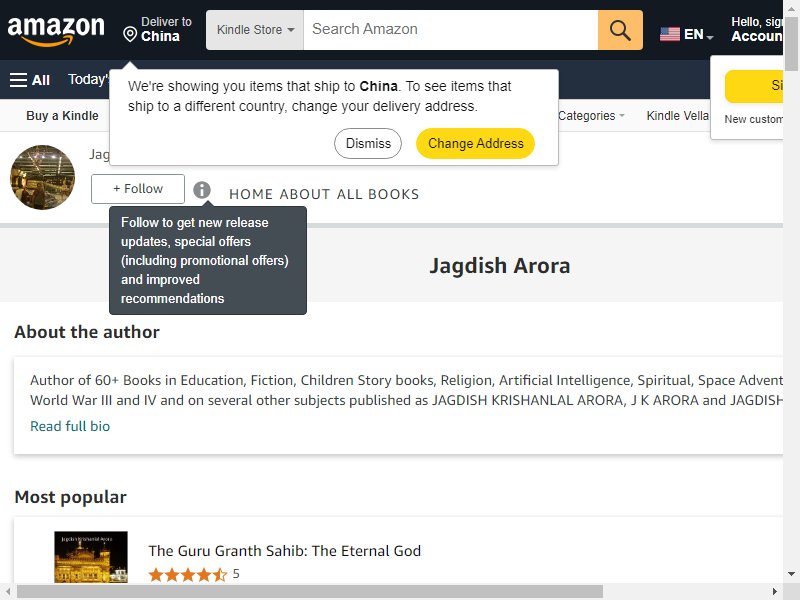The image size is (800, 600).
Task: Click the Amazon logo
Action: tap(56, 30)
